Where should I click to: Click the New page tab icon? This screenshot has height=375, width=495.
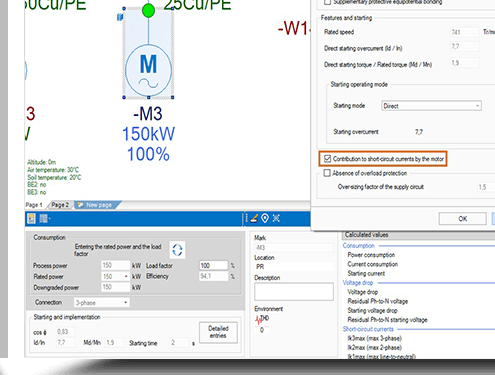click(x=80, y=205)
